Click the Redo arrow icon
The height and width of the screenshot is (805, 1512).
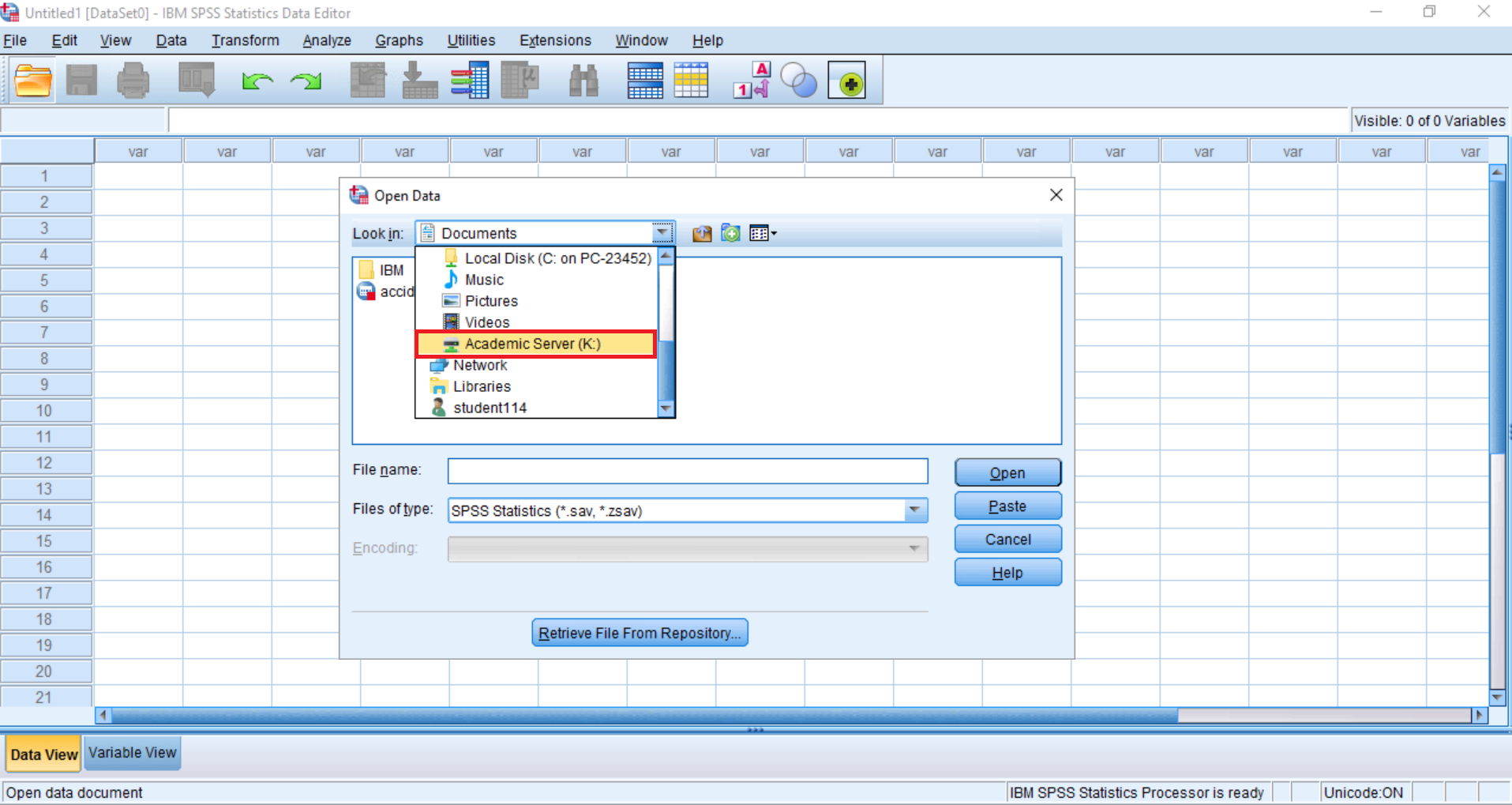[306, 81]
